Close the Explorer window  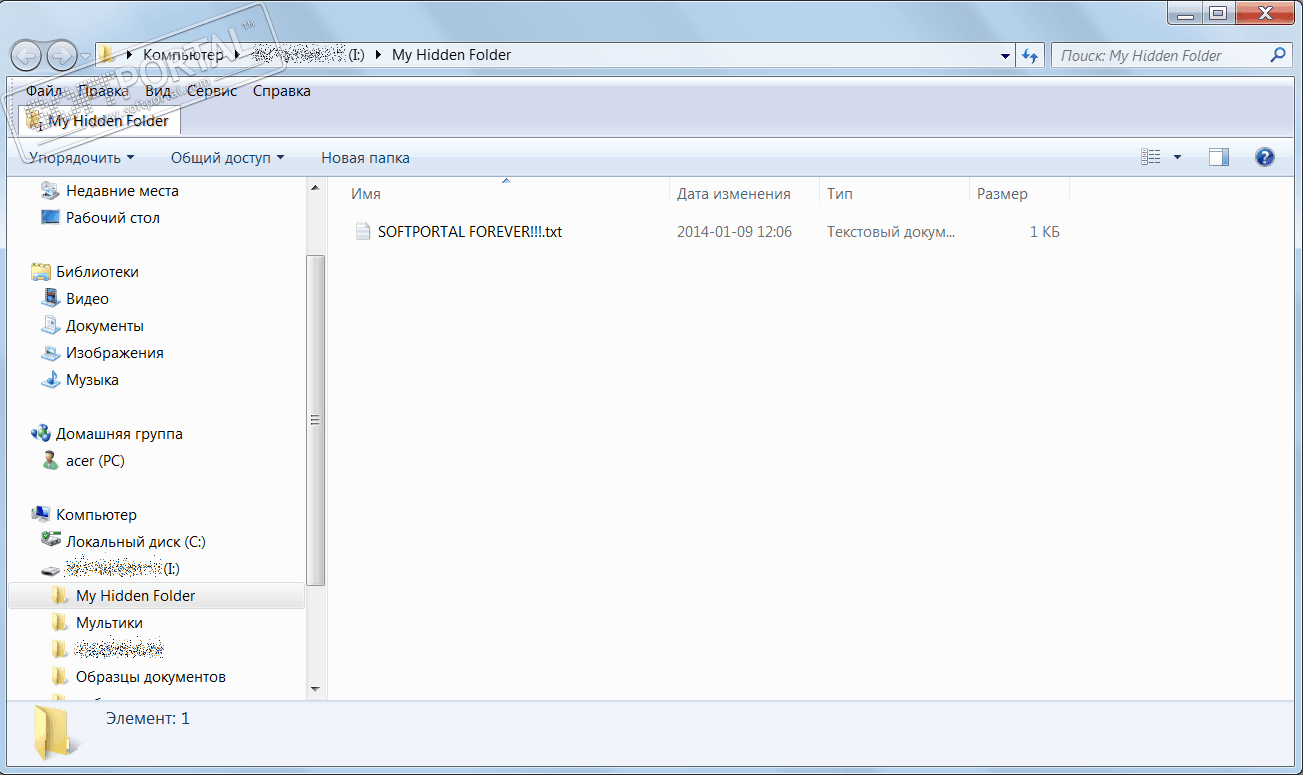pyautogui.click(x=1265, y=13)
